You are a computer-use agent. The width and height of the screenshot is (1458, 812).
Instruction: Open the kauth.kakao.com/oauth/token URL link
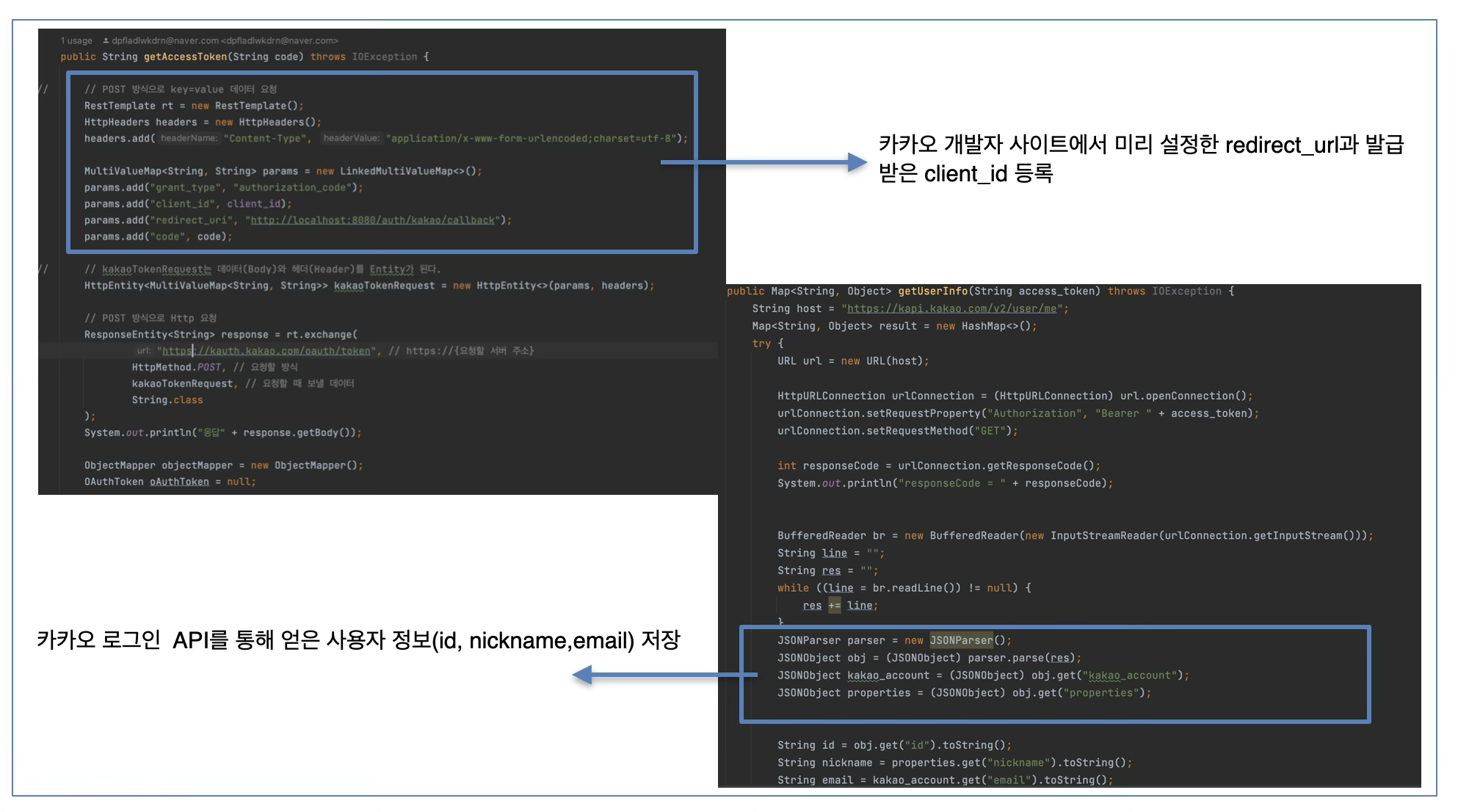(x=266, y=351)
